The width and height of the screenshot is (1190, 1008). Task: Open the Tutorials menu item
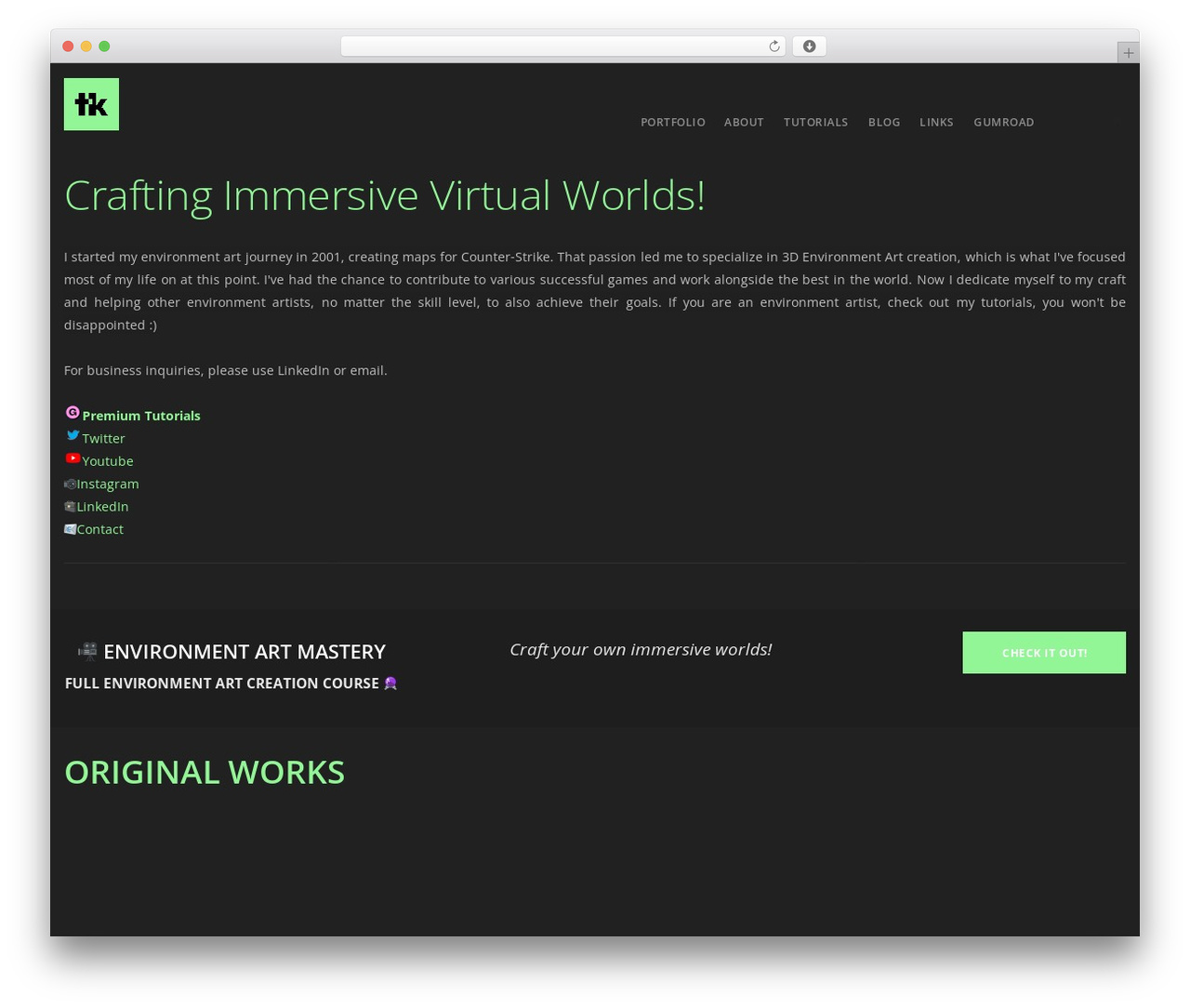click(815, 122)
